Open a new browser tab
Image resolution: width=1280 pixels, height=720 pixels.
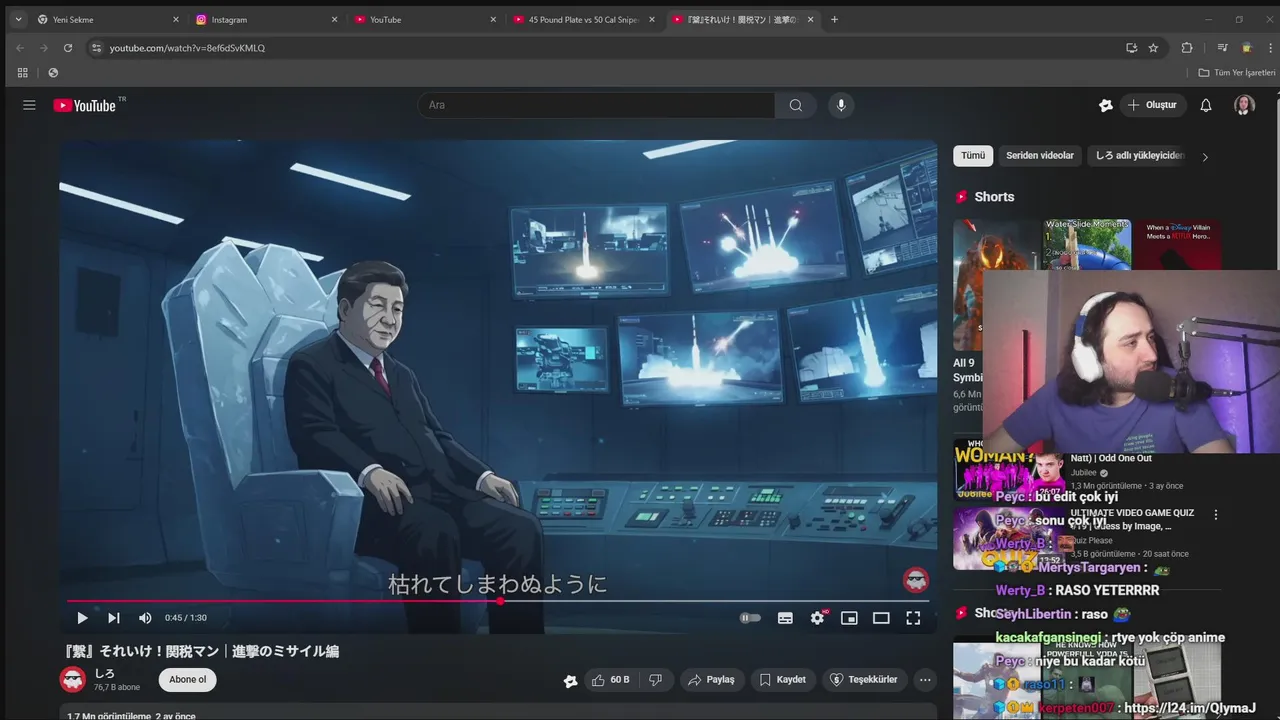click(835, 19)
